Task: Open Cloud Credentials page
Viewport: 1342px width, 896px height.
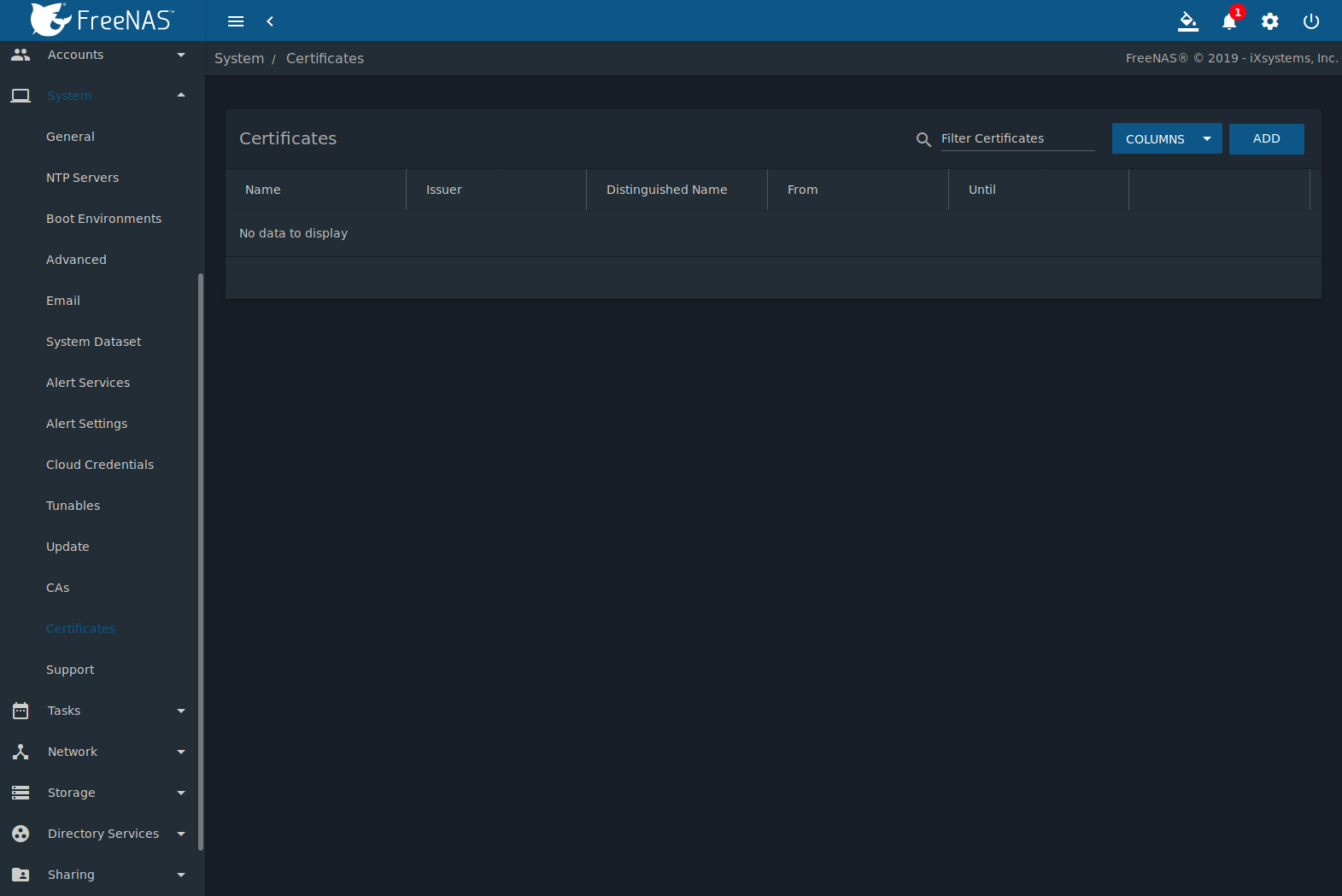Action: [x=100, y=465]
